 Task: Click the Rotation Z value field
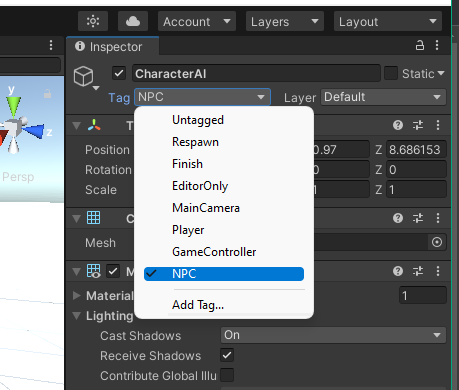click(x=416, y=170)
